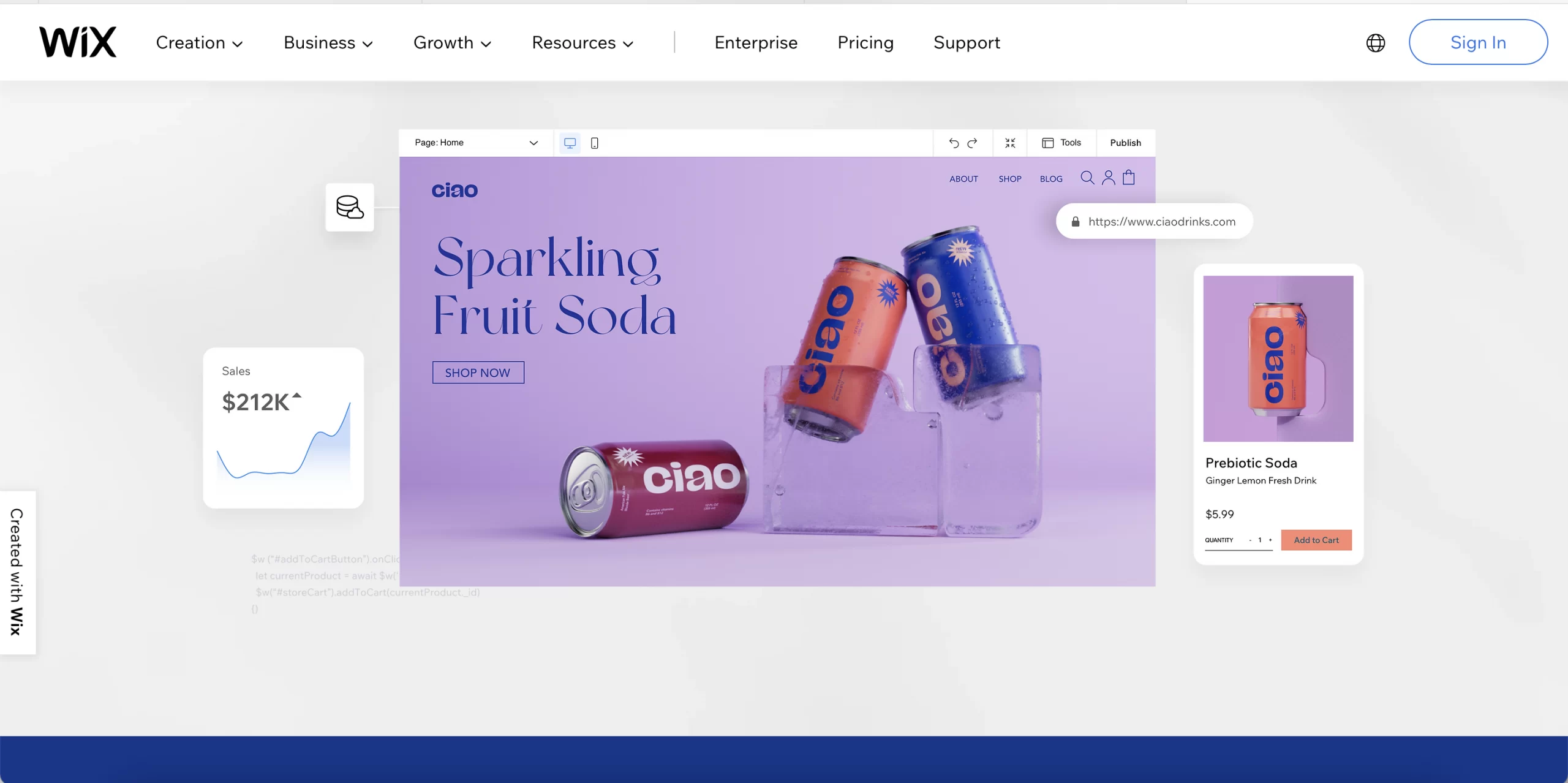Click the globe/language selector icon
The width and height of the screenshot is (1568, 783).
click(1376, 42)
